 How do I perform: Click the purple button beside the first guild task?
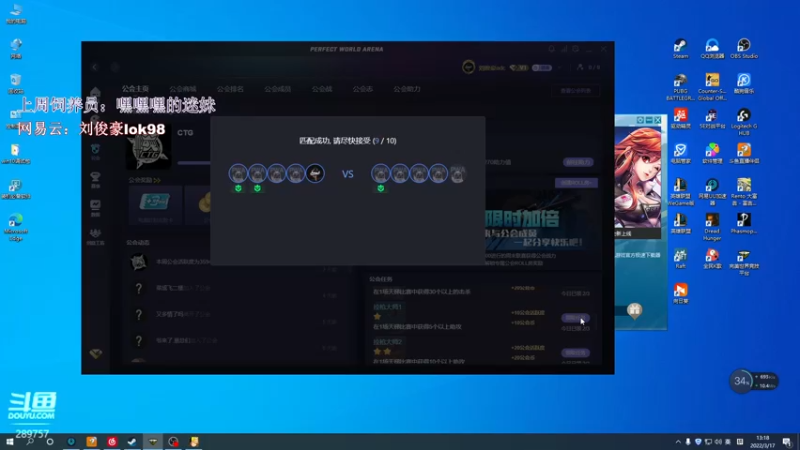(x=576, y=318)
